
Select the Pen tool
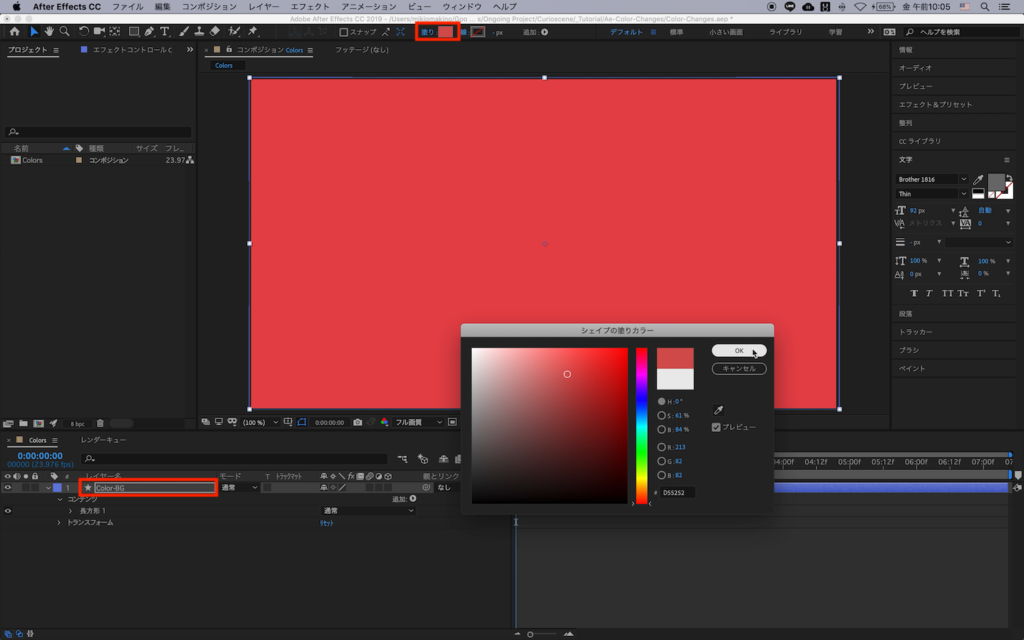[149, 32]
